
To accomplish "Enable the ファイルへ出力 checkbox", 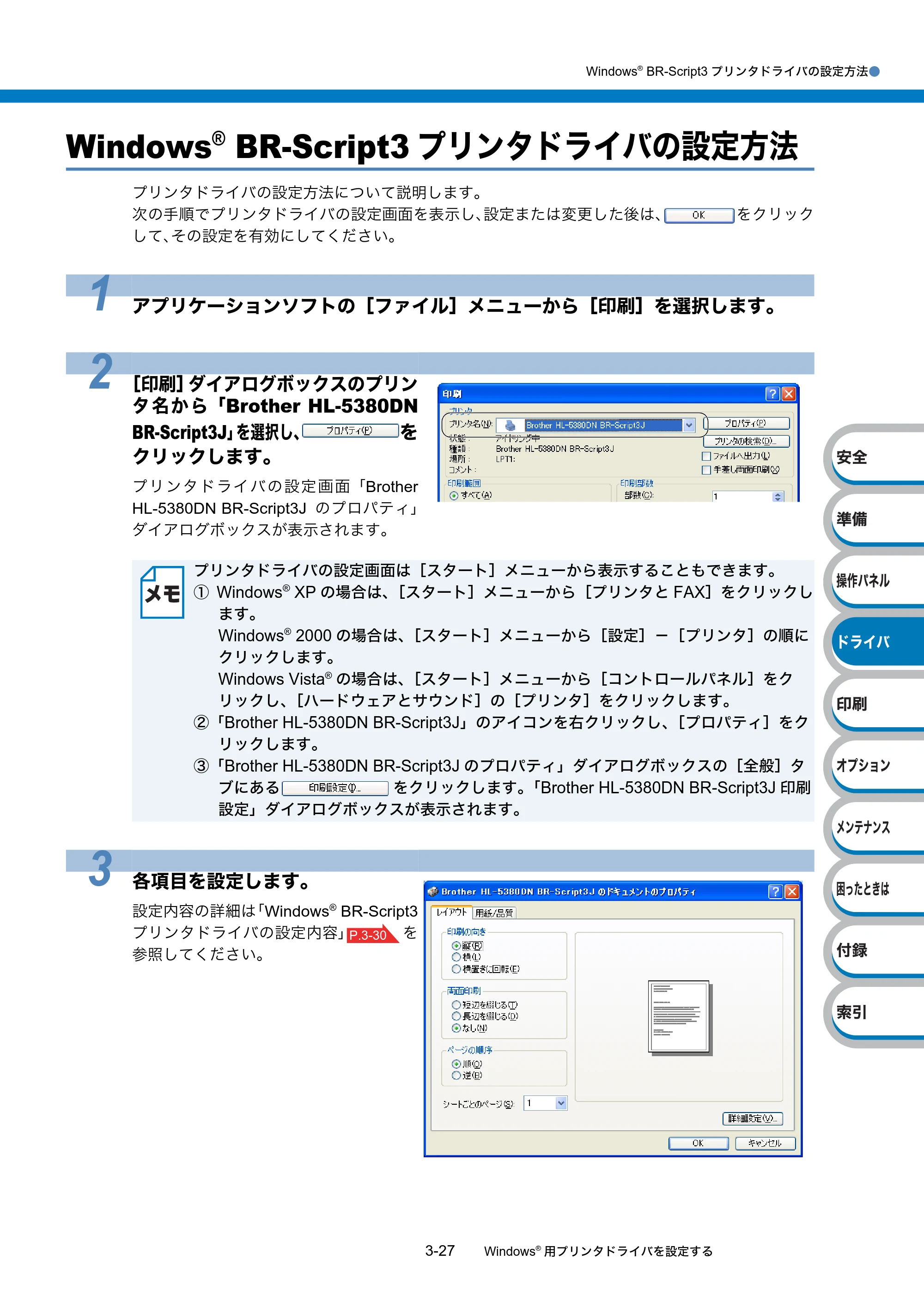I will tap(706, 456).
